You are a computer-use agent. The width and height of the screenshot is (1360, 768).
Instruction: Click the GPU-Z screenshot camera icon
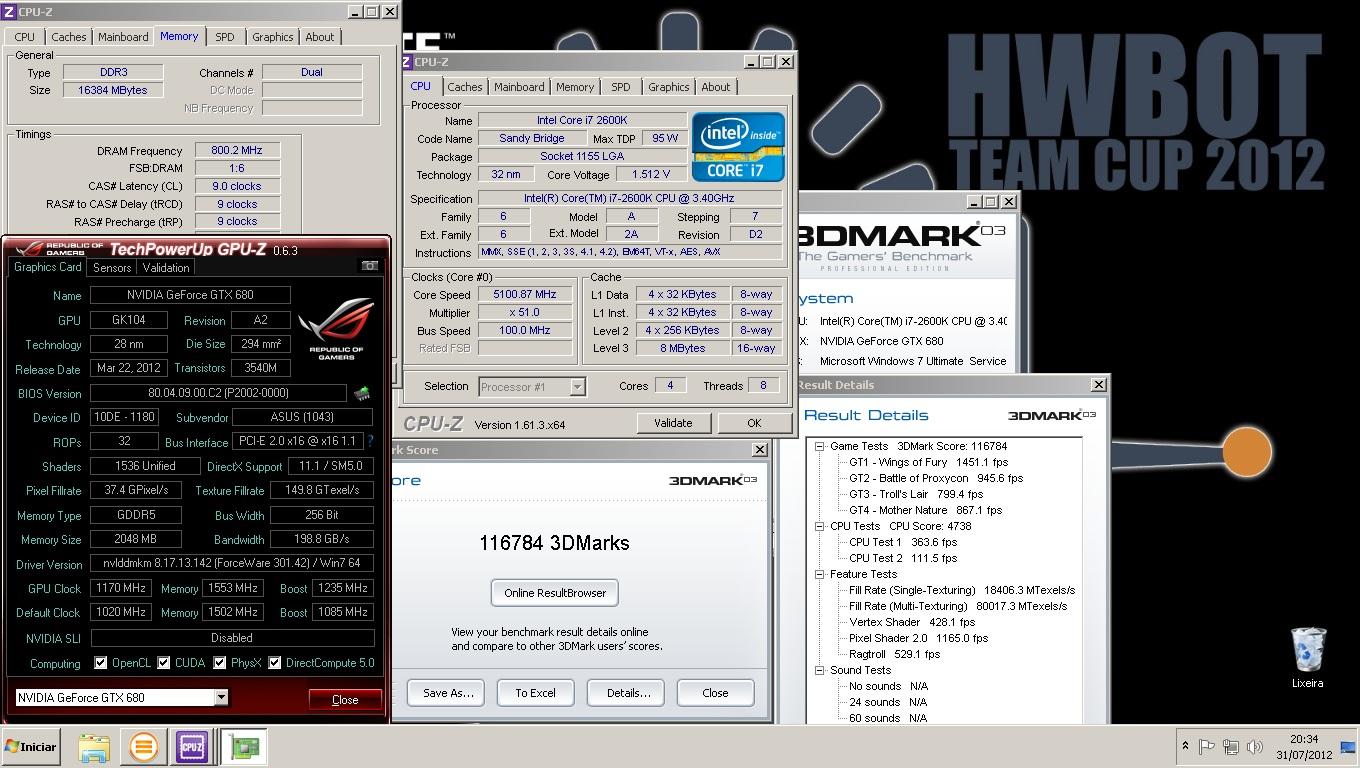370,266
